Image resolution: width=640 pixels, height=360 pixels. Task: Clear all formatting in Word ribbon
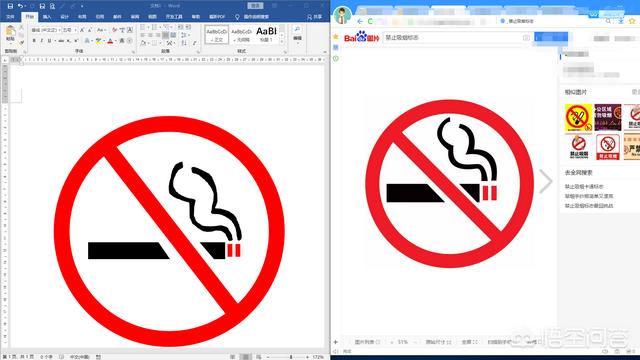[114, 30]
